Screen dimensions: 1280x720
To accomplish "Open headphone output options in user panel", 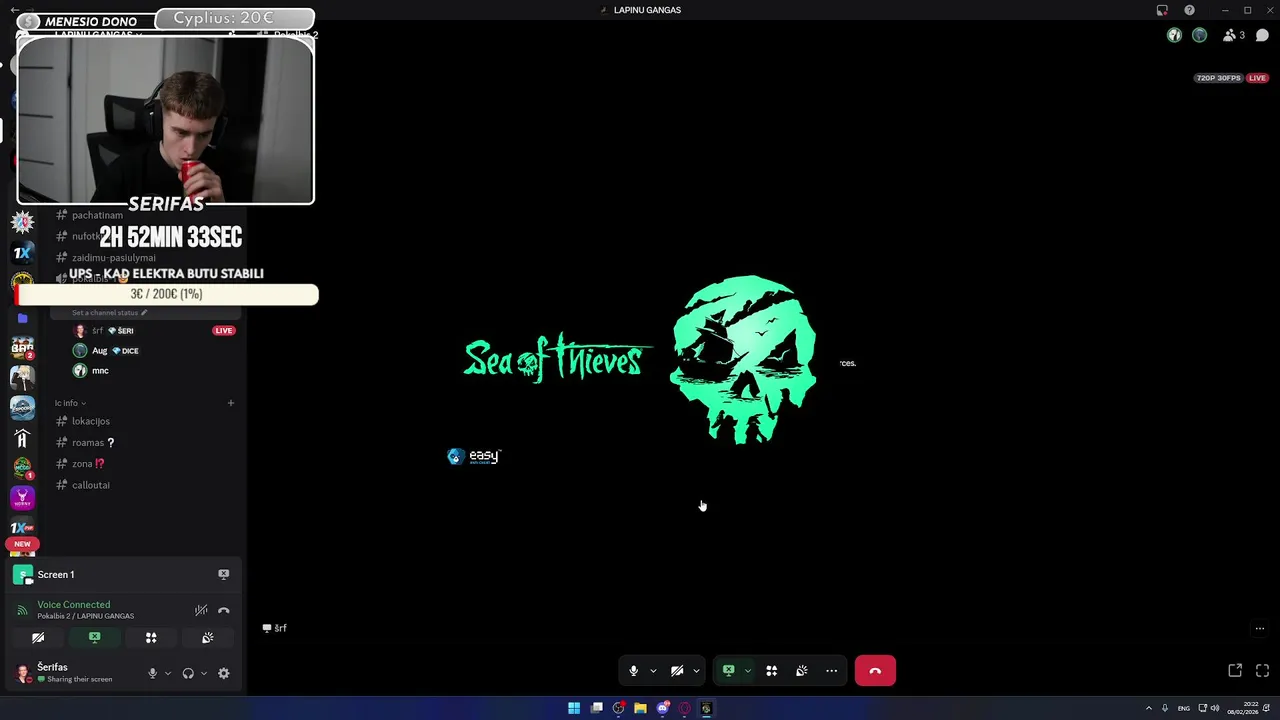I will [x=203, y=673].
